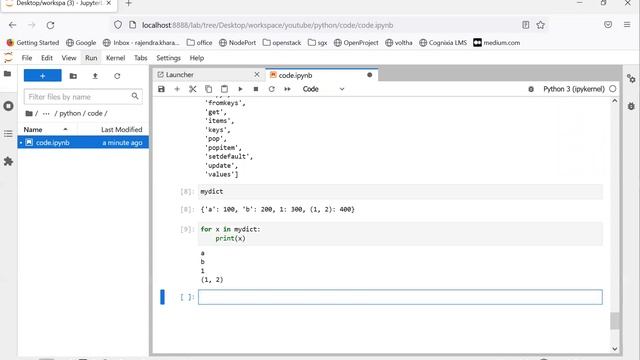Upload files with the upload arrow icon
Viewport: 640px width, 360px height.
tap(95, 76)
